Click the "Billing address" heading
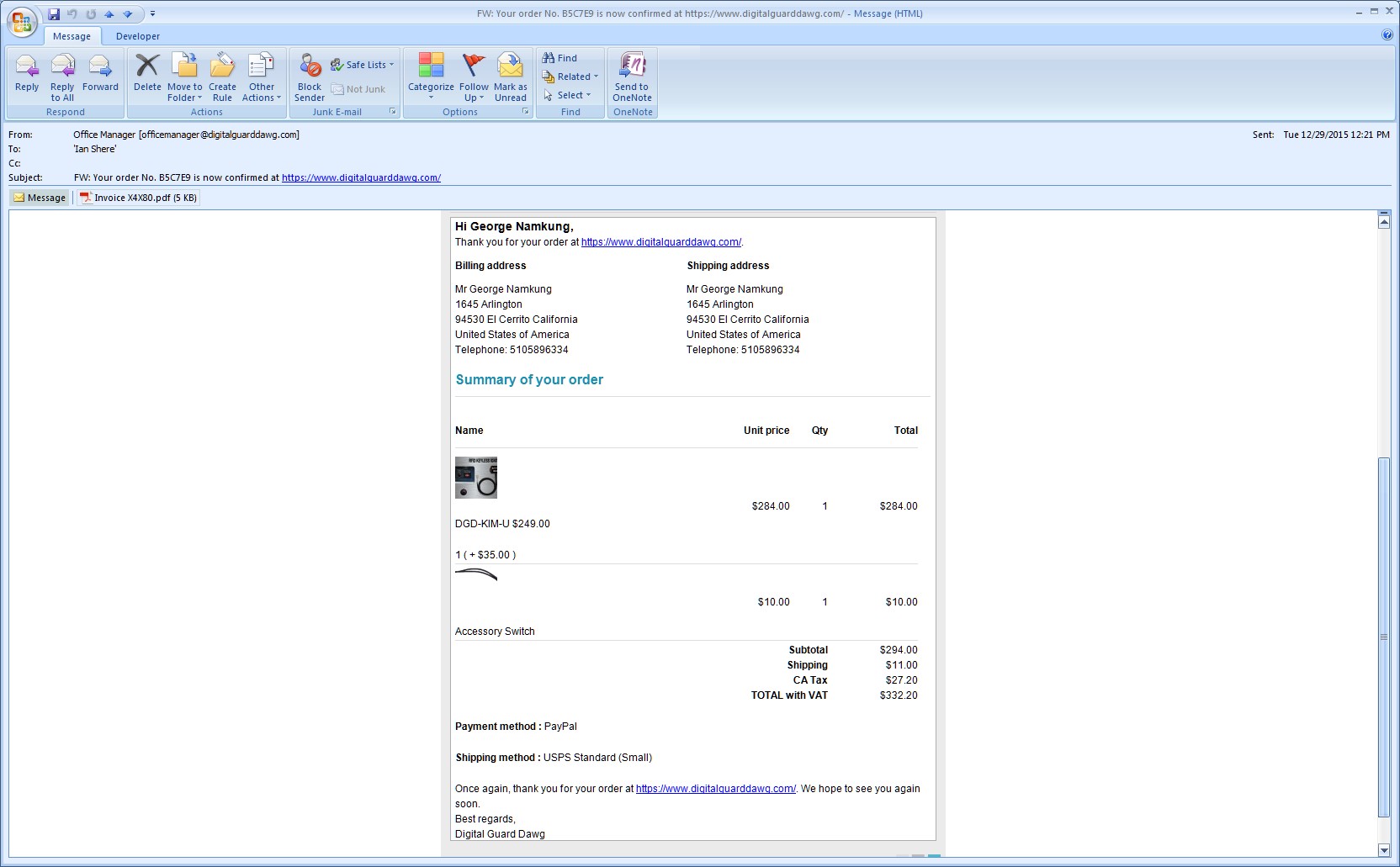This screenshot has height=867, width=1400. 491,266
